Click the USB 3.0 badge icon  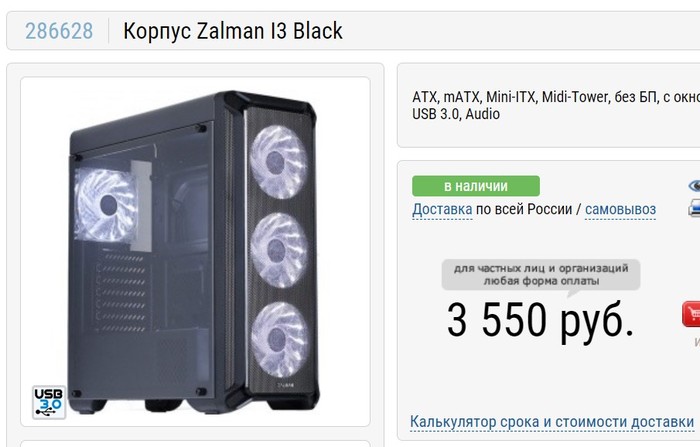pos(49,402)
